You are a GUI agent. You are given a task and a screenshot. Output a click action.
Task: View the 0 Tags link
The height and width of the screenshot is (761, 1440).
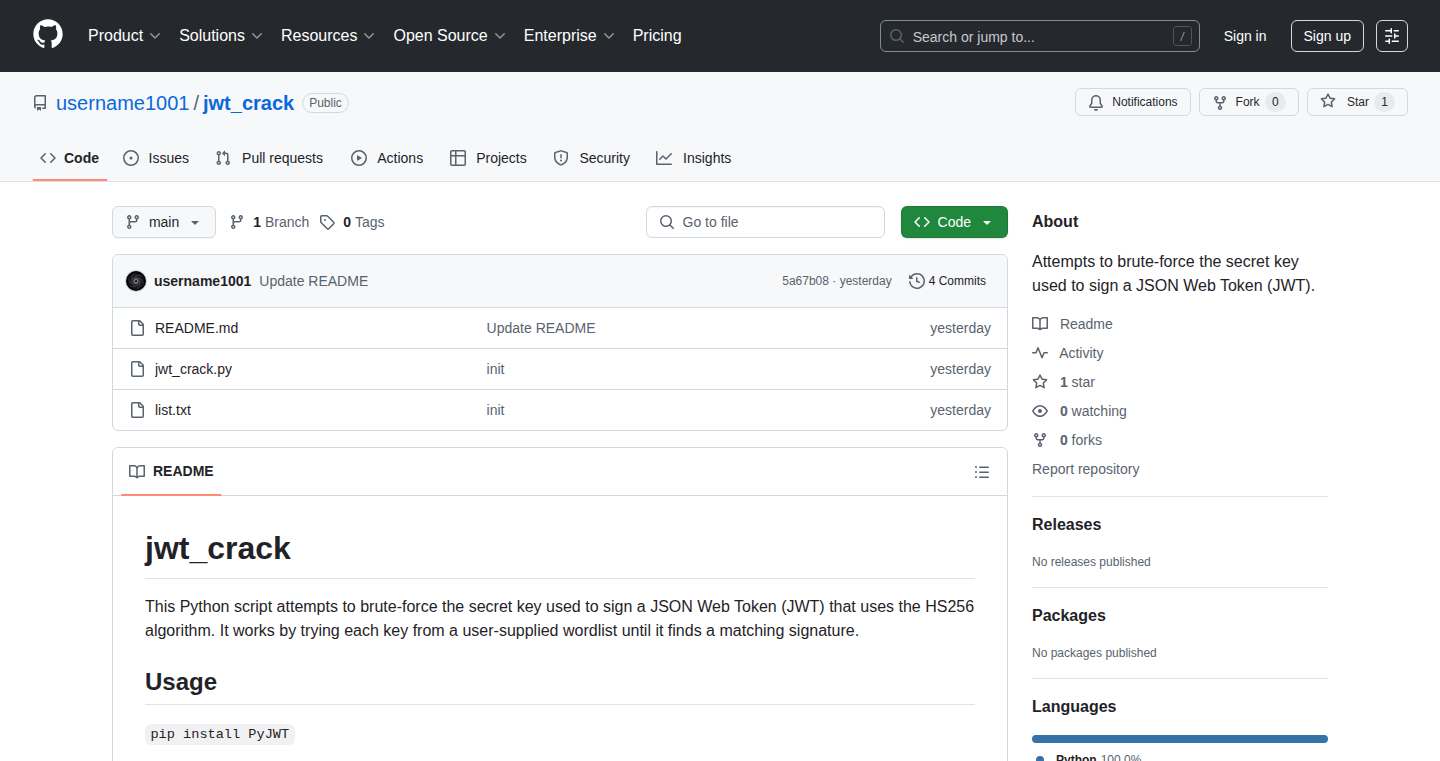coord(352,222)
